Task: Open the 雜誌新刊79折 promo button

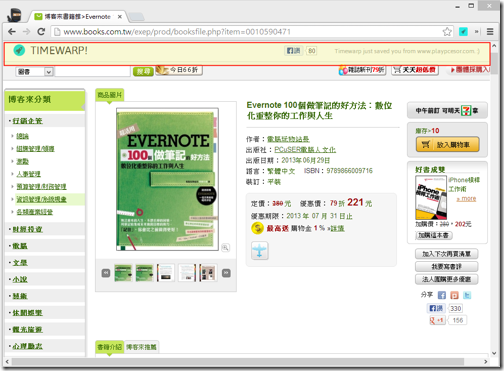Action: [362, 70]
